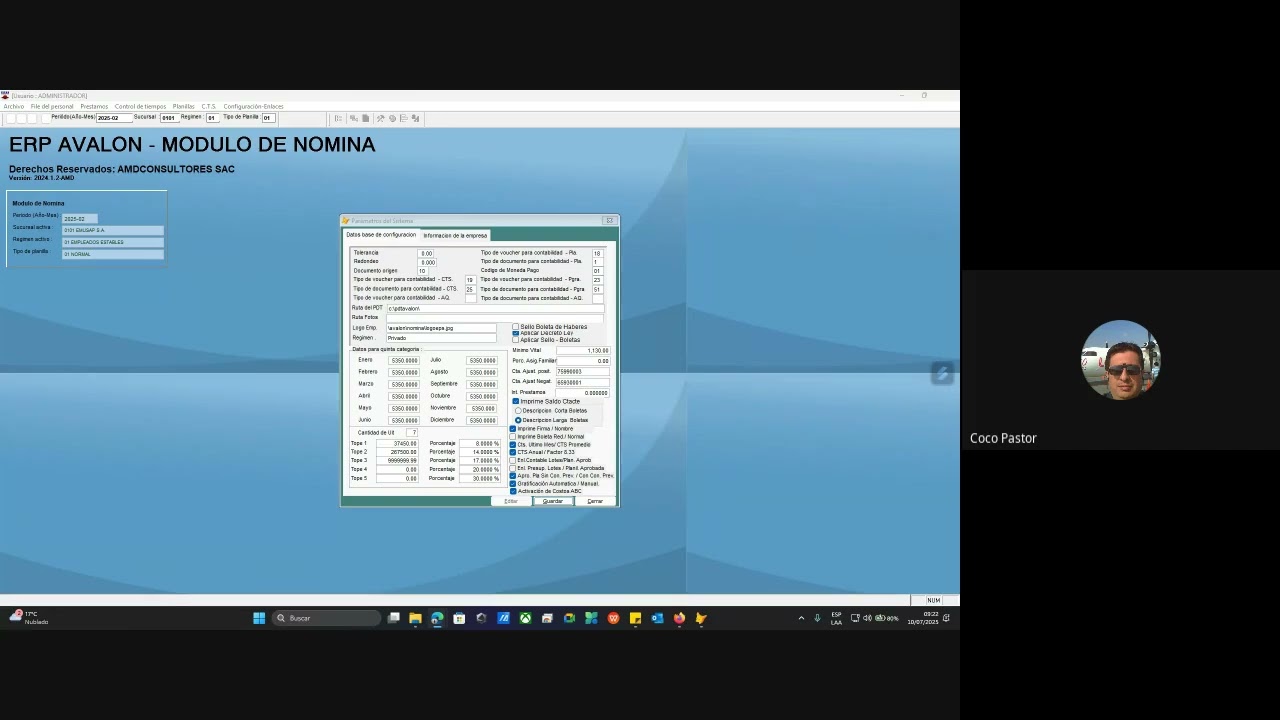Click the toolbar Regimen field

[x=211, y=118]
